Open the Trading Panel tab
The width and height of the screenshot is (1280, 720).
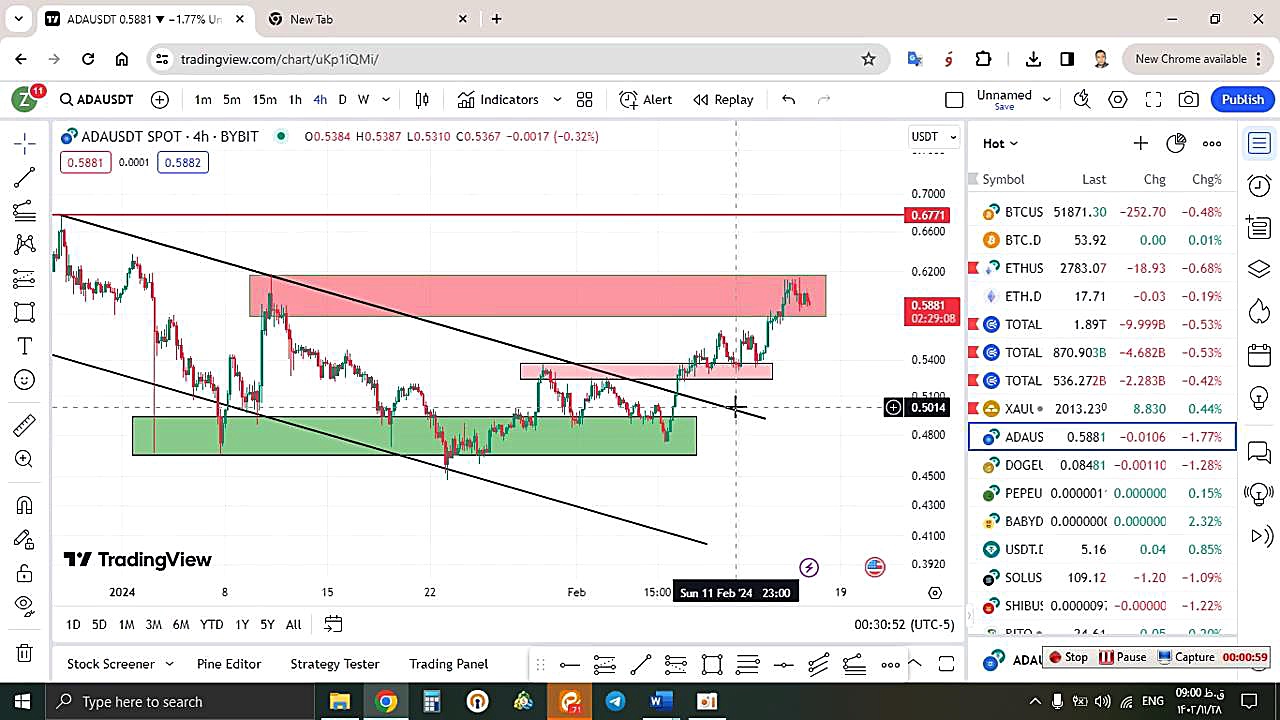(449, 663)
